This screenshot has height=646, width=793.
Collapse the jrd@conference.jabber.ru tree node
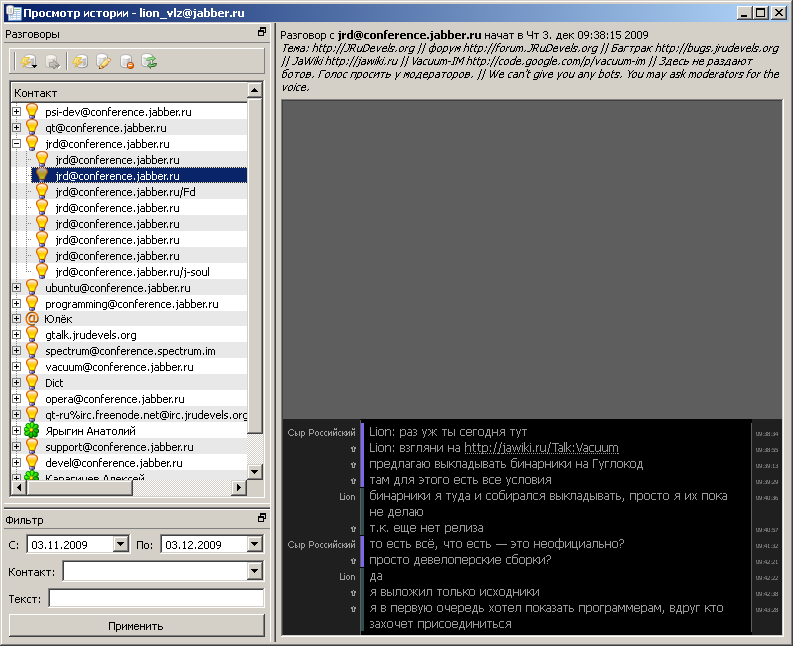[16, 144]
